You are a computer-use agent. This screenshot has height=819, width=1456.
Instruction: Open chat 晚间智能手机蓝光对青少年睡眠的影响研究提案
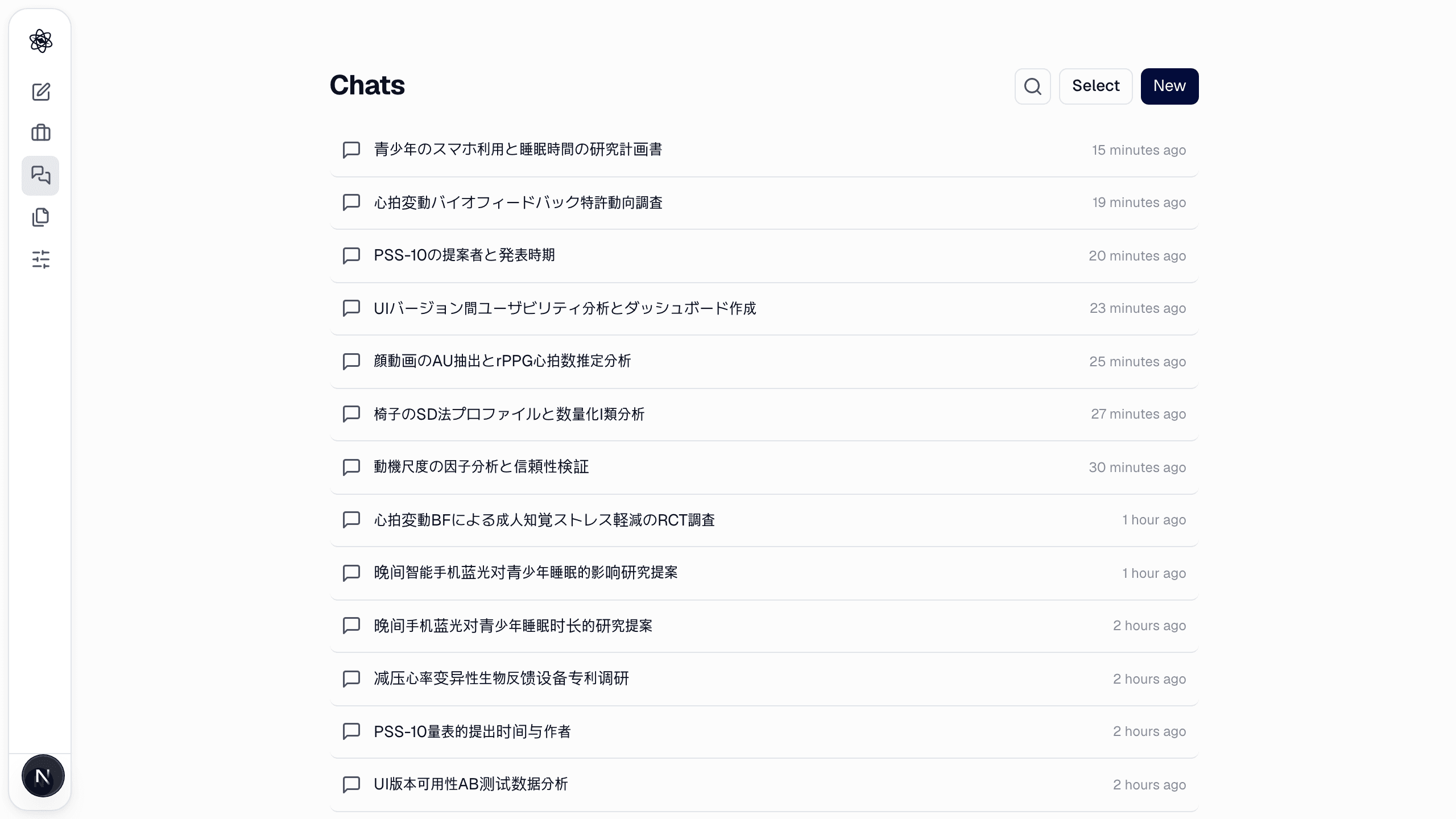click(764, 573)
